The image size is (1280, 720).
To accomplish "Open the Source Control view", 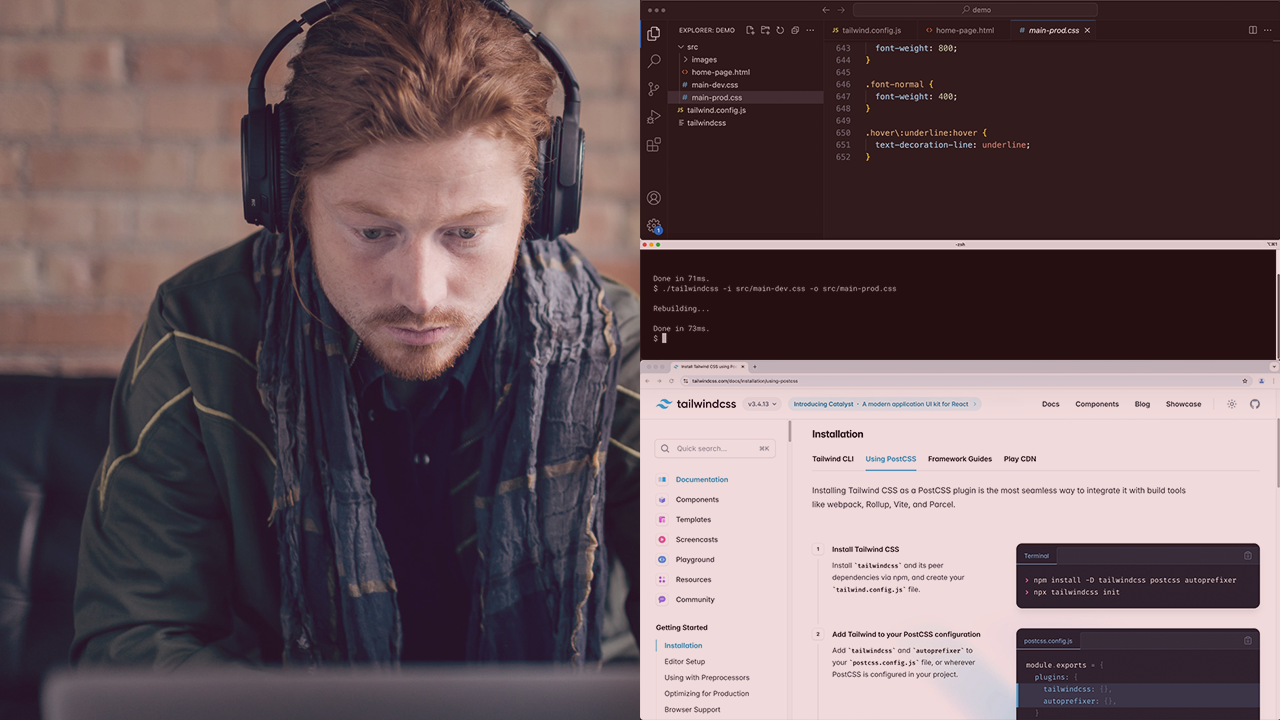I will click(x=654, y=89).
